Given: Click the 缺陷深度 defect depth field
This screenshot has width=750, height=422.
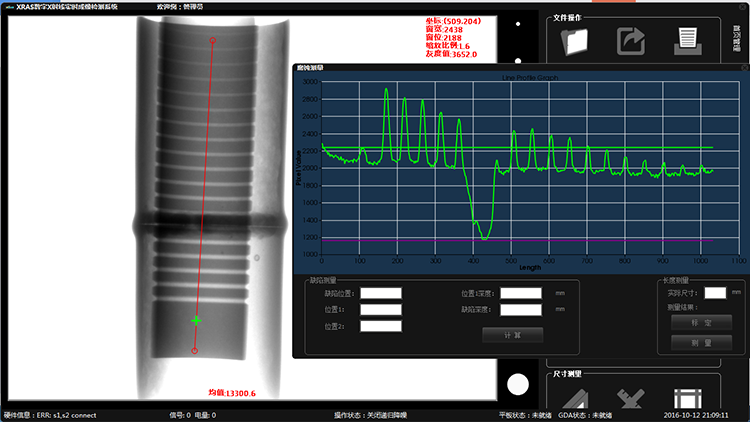Looking at the screenshot, I should click(521, 310).
